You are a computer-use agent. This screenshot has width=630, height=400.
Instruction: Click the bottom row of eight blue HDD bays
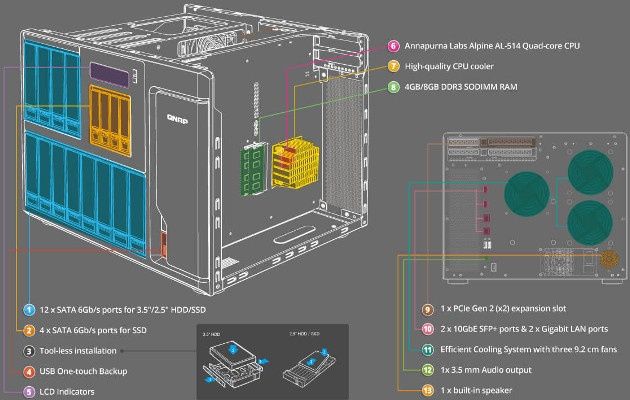pyautogui.click(x=85, y=192)
